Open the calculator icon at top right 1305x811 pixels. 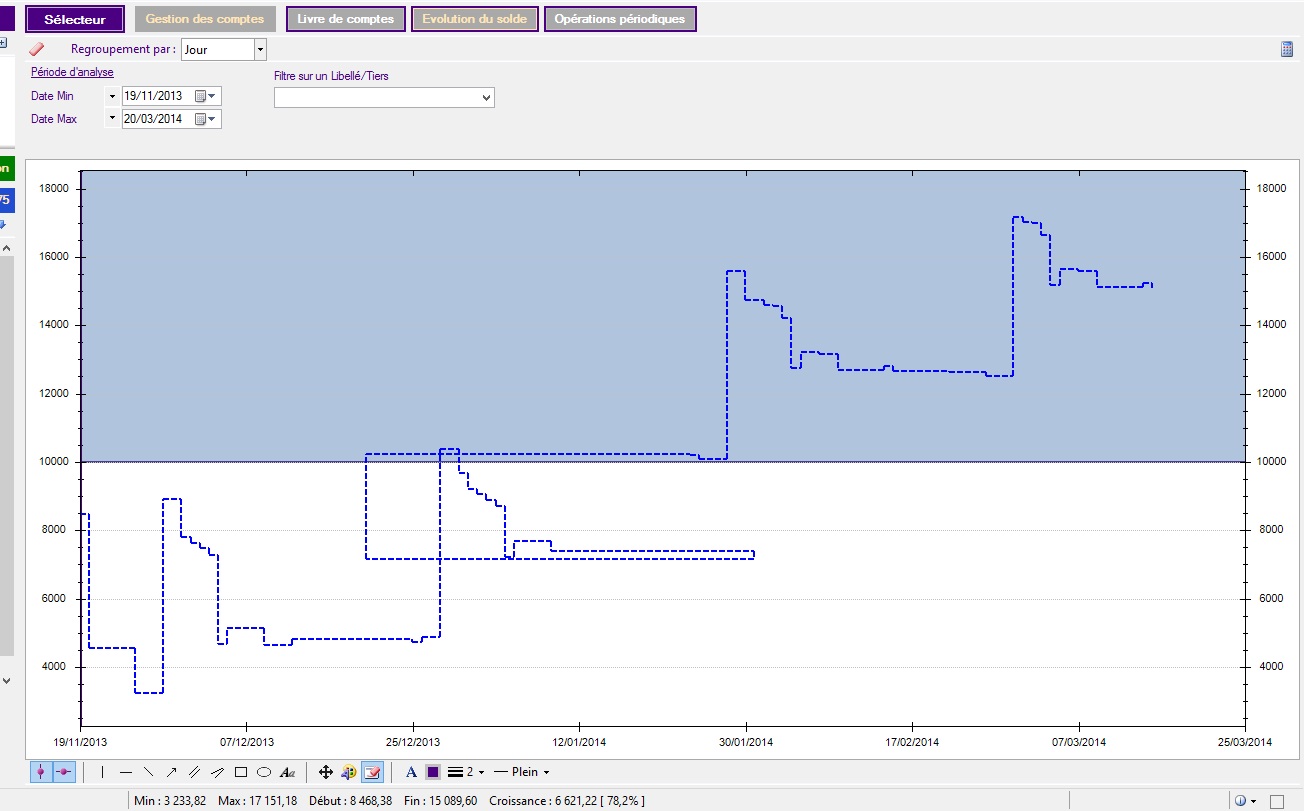[1287, 49]
